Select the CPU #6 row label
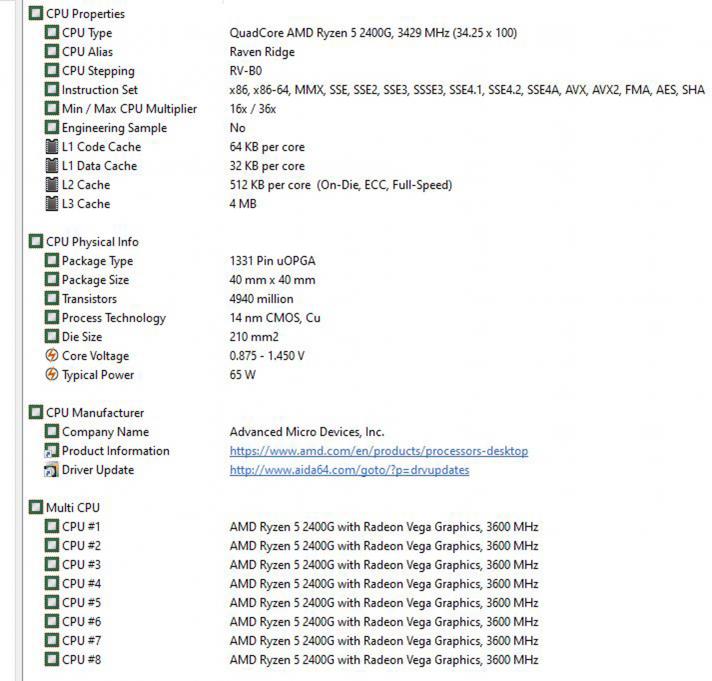Image resolution: width=712 pixels, height=681 pixels. (x=81, y=622)
